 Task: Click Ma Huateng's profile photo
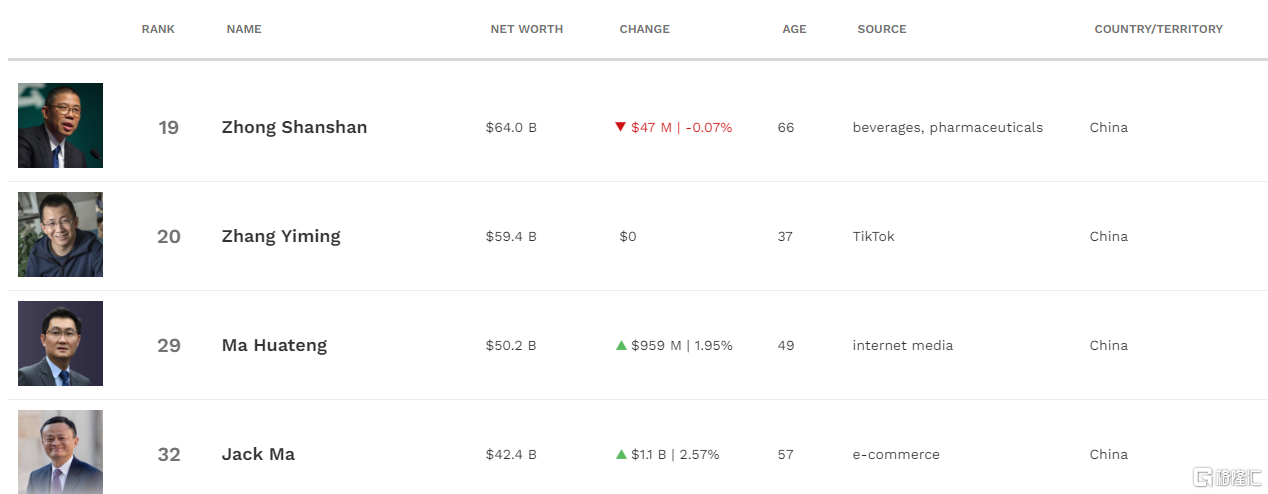[60, 343]
